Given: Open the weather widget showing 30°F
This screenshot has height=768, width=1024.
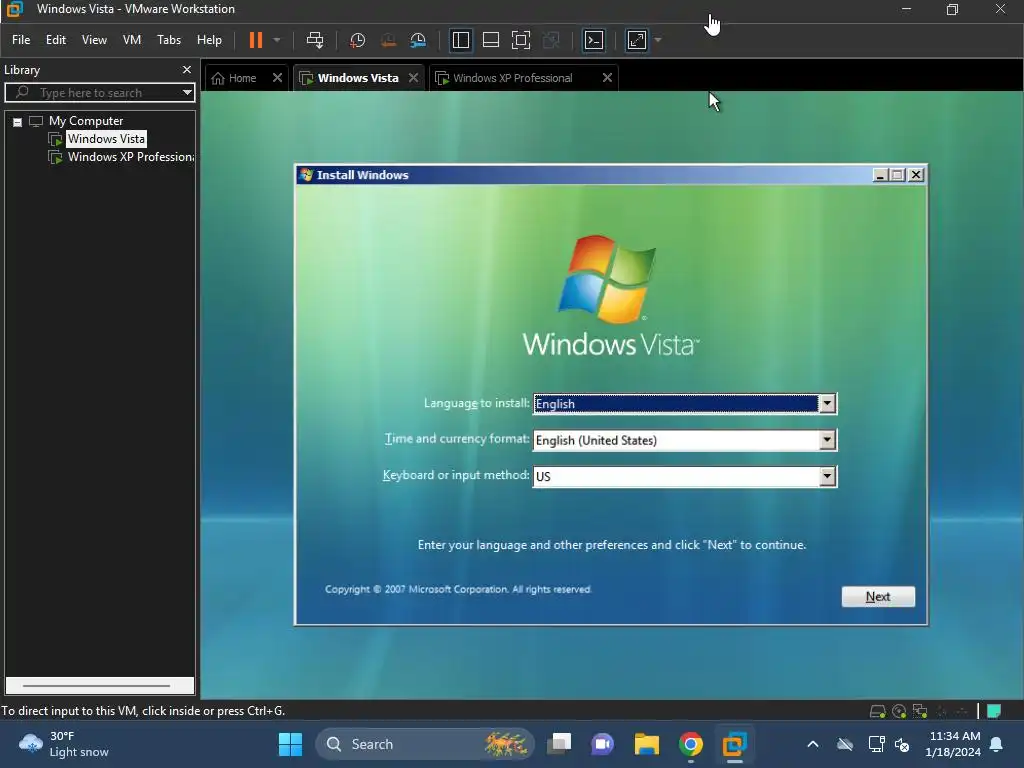Looking at the screenshot, I should (64, 744).
